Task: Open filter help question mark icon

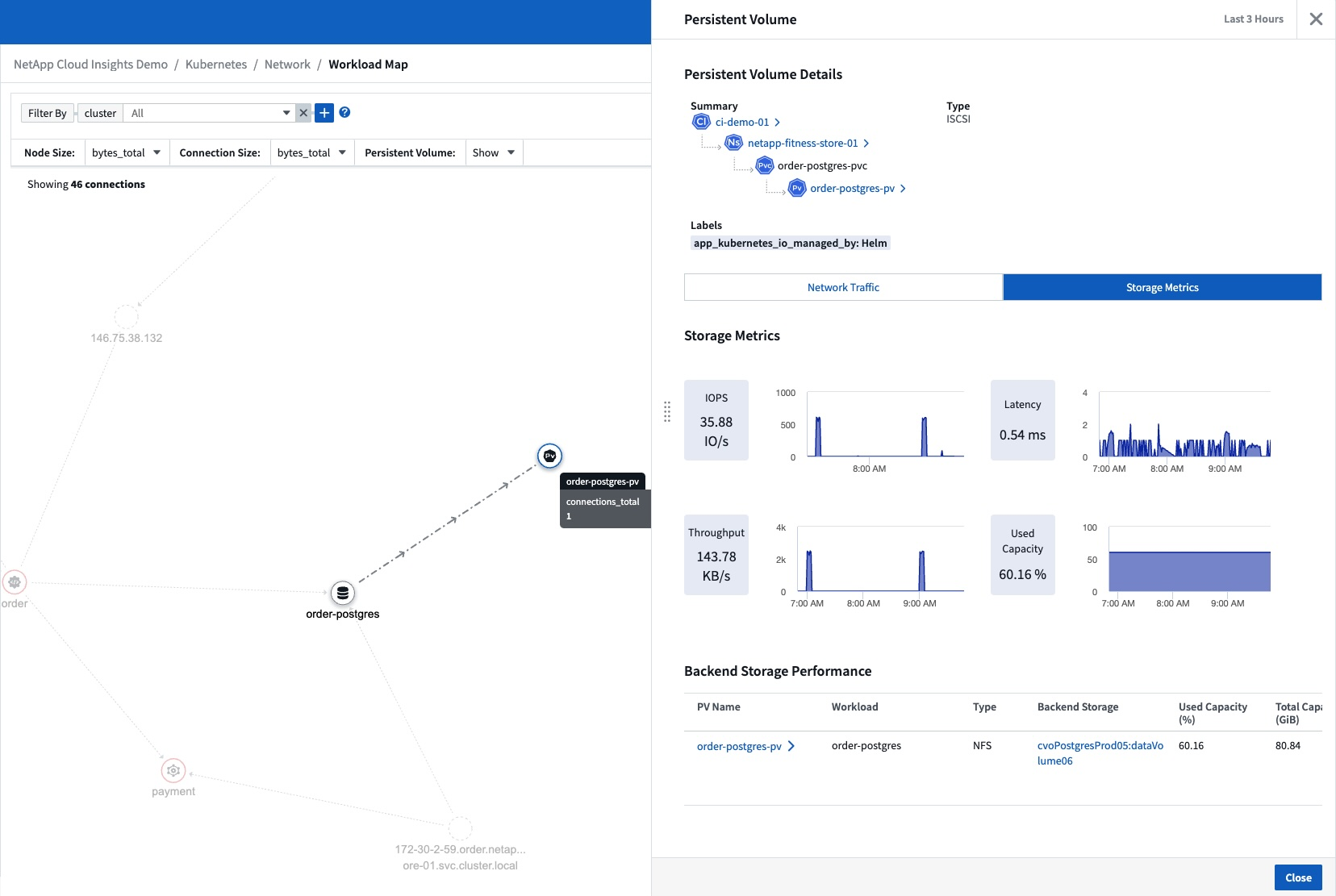Action: [x=344, y=112]
